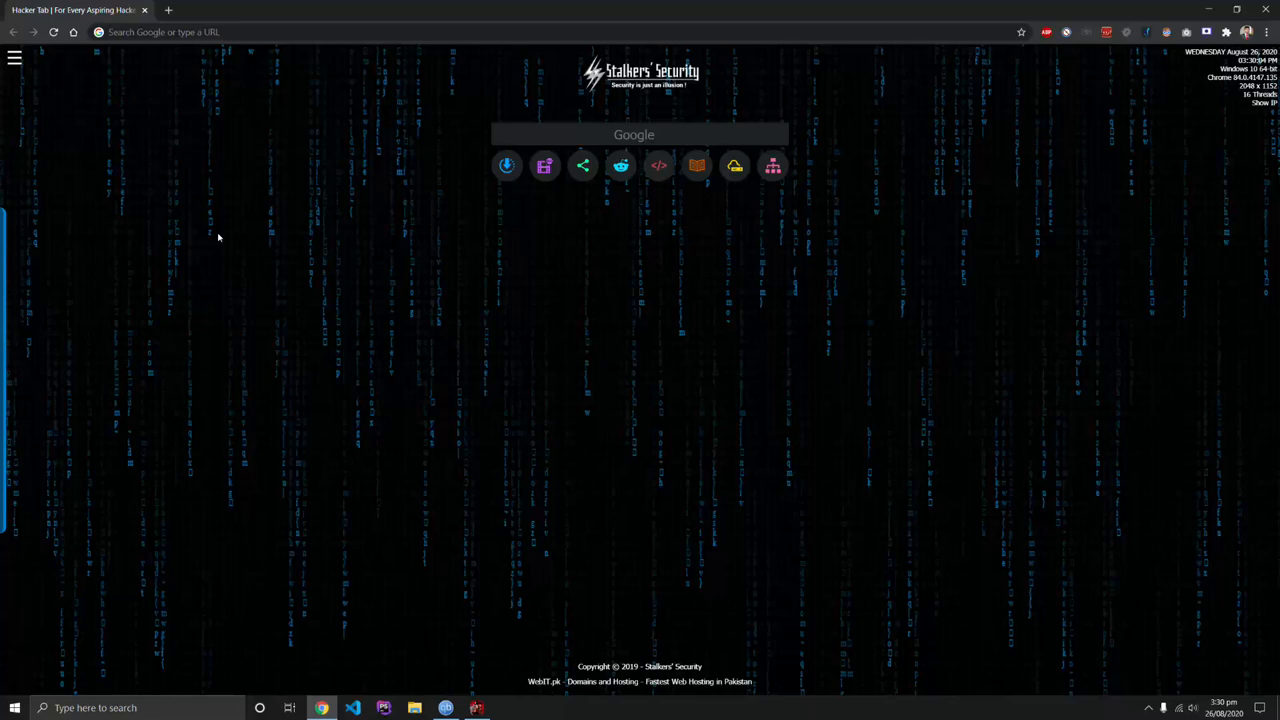Open the orange book shortcut icon
Image resolution: width=1280 pixels, height=720 pixels.
point(697,166)
